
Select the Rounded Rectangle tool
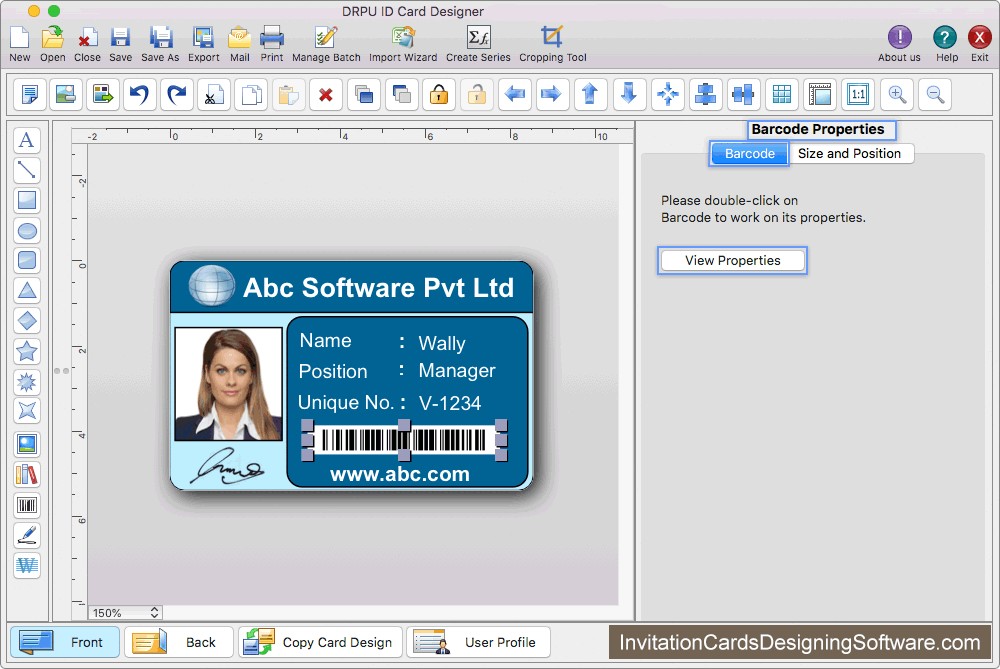pyautogui.click(x=27, y=260)
